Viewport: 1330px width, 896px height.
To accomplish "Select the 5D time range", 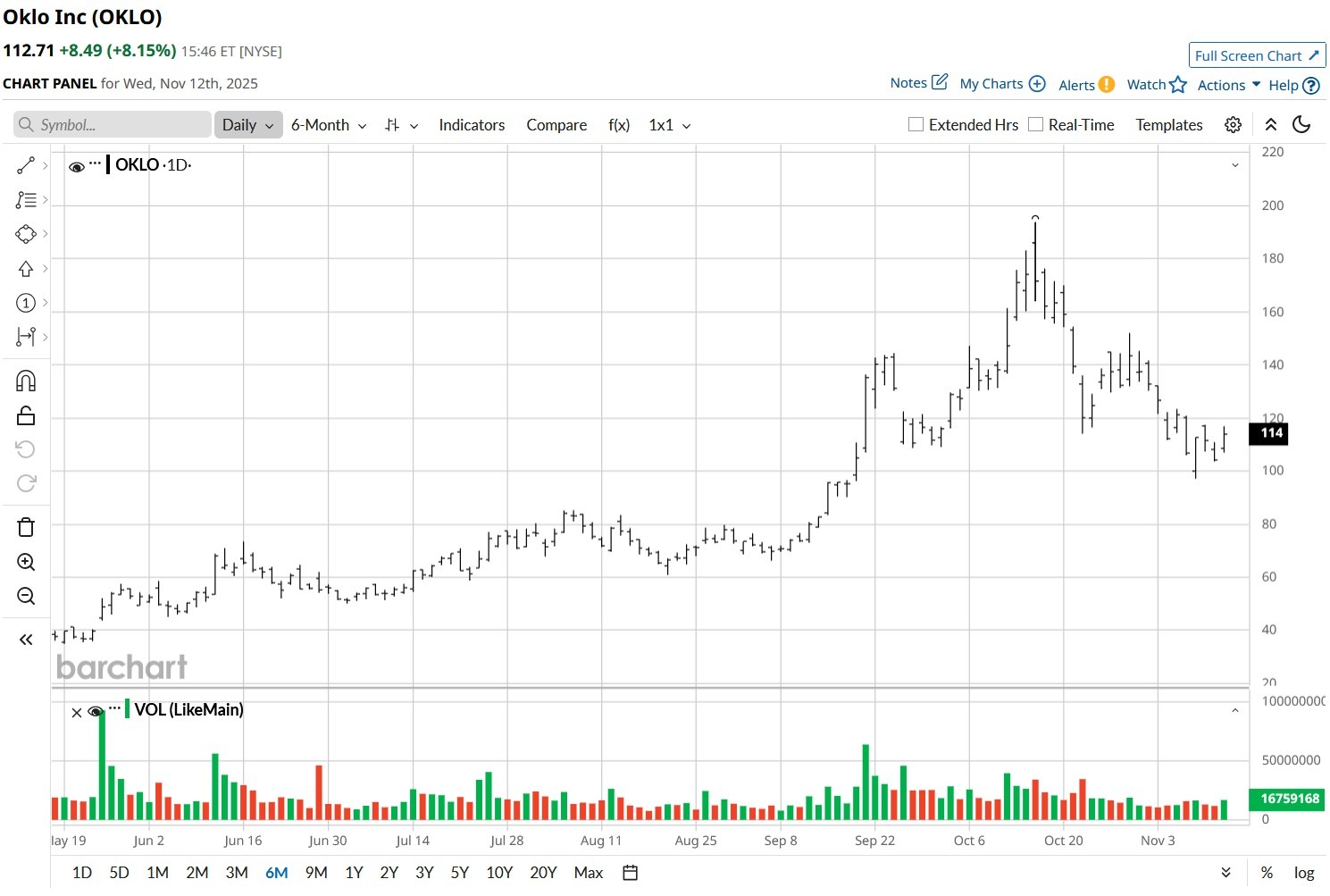I will click(x=119, y=873).
